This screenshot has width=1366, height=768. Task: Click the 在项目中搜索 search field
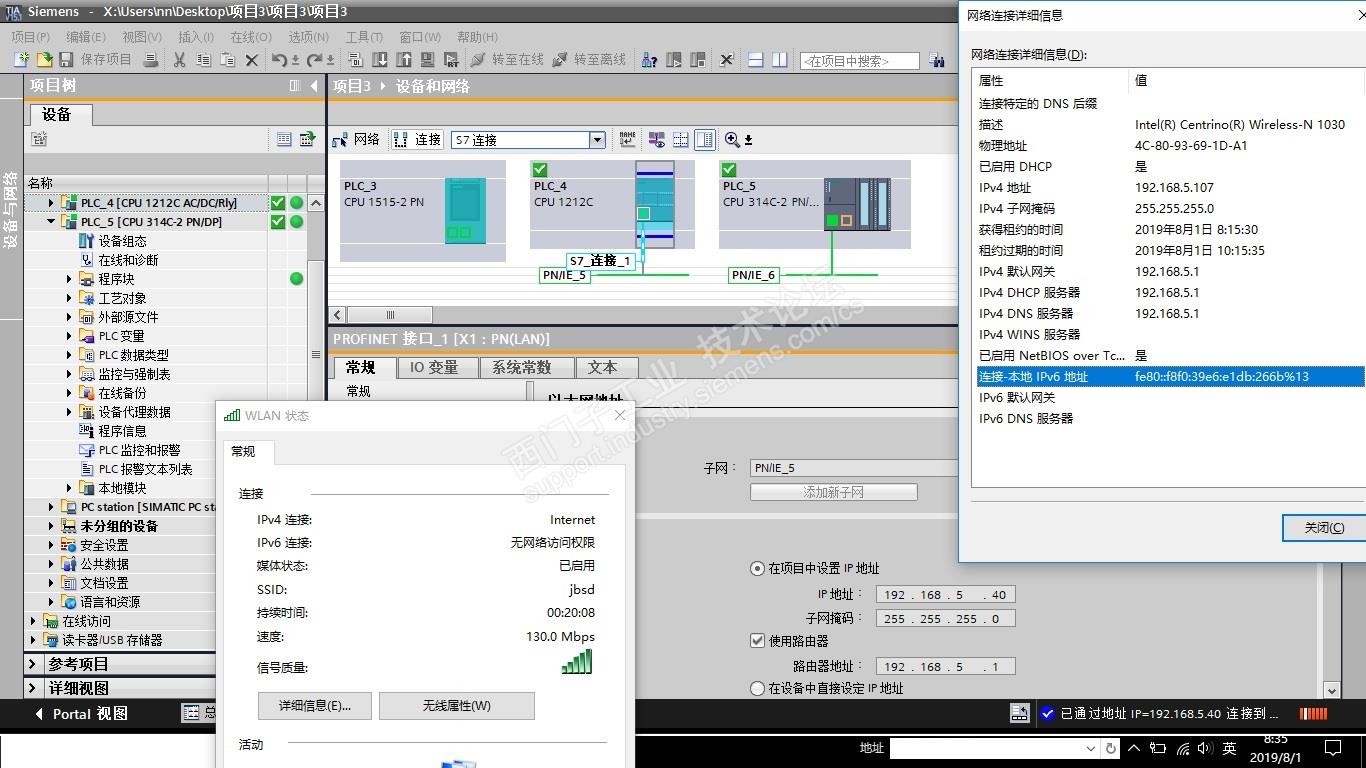coord(860,61)
